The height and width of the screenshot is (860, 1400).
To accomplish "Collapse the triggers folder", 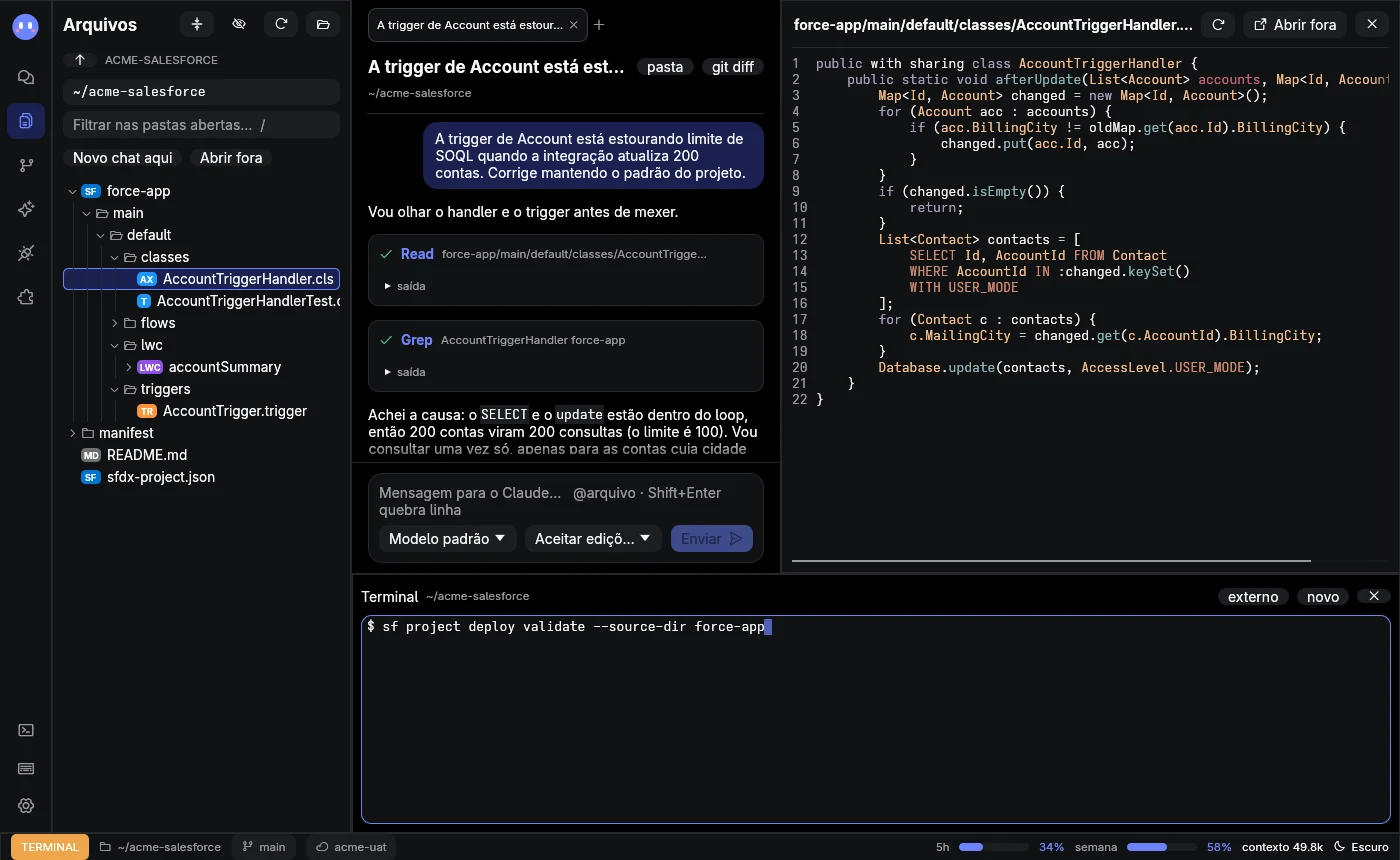I will 115,389.
